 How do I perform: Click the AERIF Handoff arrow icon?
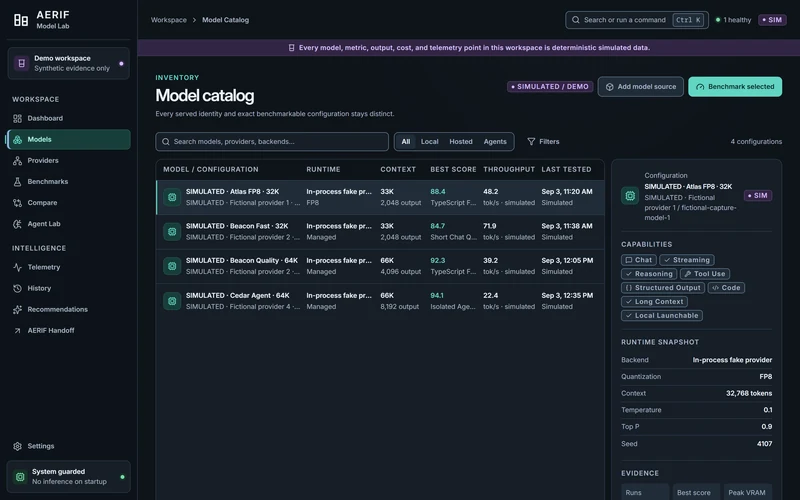point(17,331)
